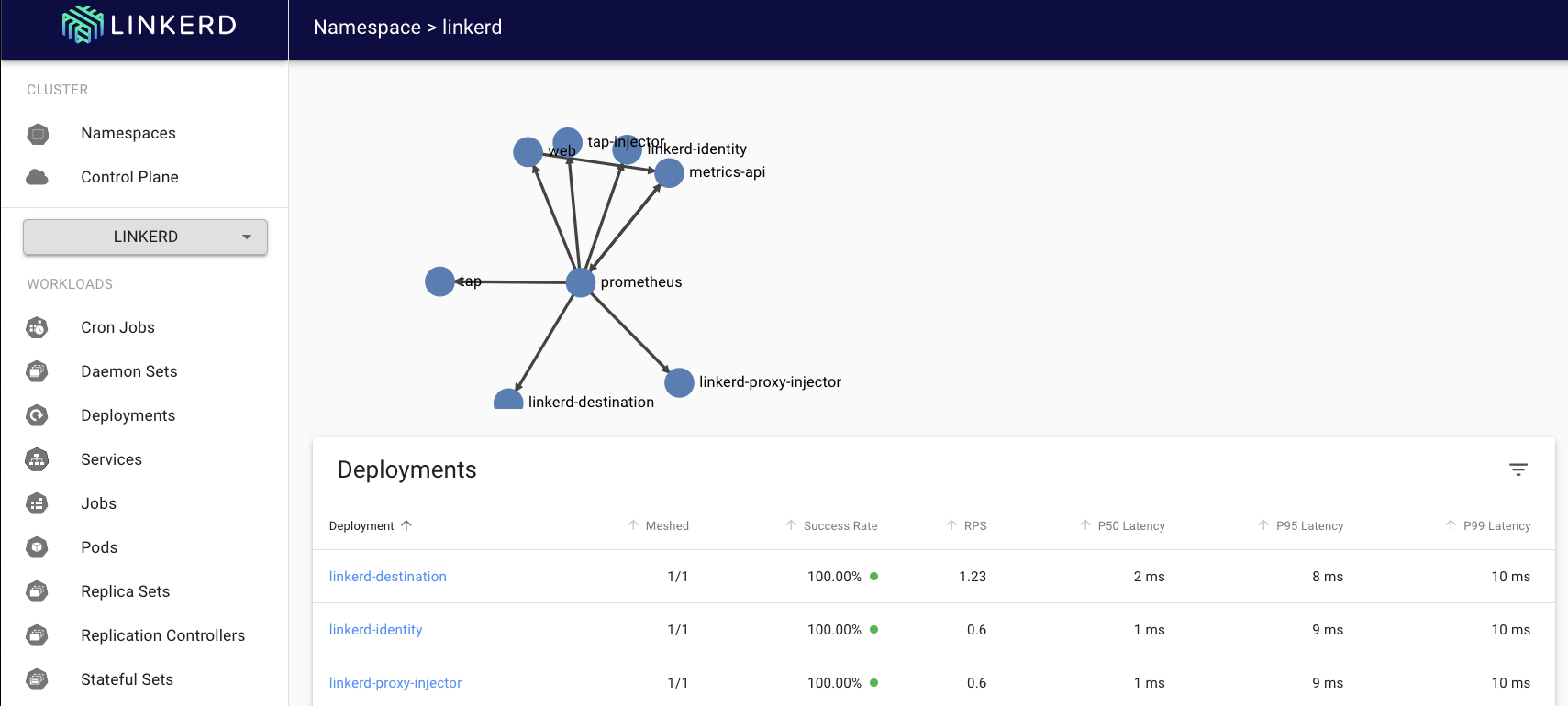Sort by Success Rate arrow icon
Viewport: 1568px width, 706px height.
tap(791, 525)
